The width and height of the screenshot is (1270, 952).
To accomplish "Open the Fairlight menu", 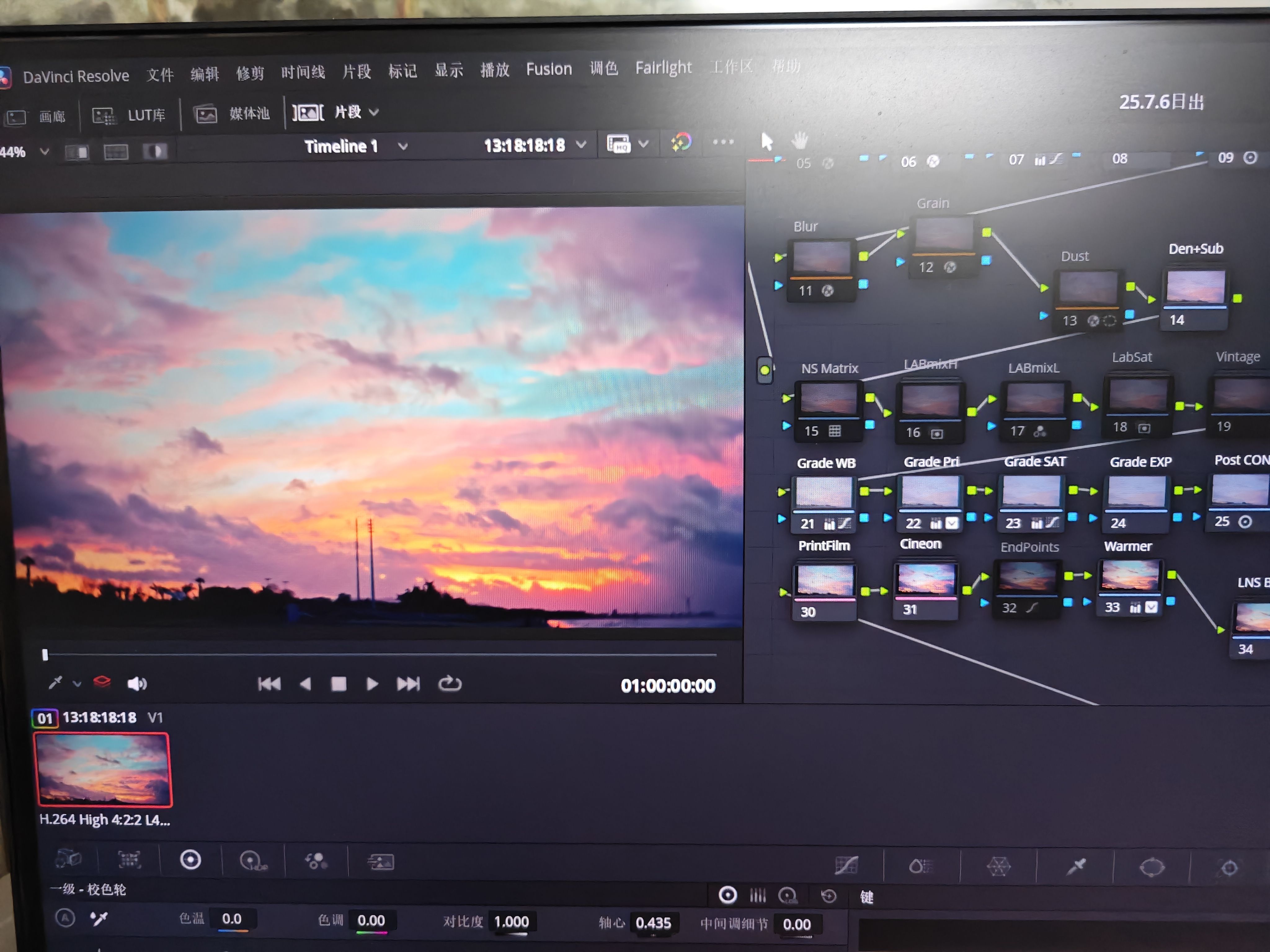I will (663, 68).
